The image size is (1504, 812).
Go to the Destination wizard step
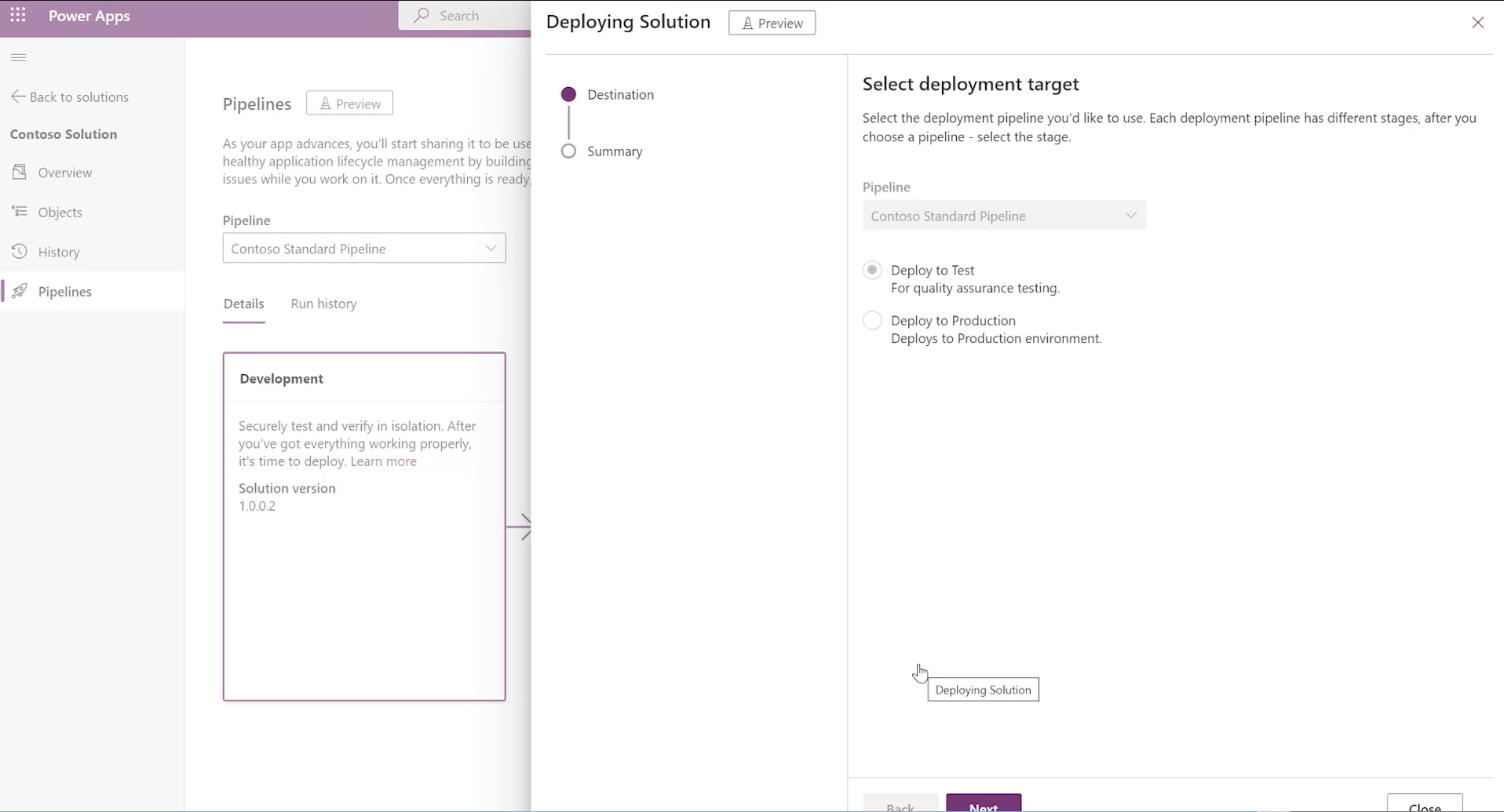coord(608,94)
